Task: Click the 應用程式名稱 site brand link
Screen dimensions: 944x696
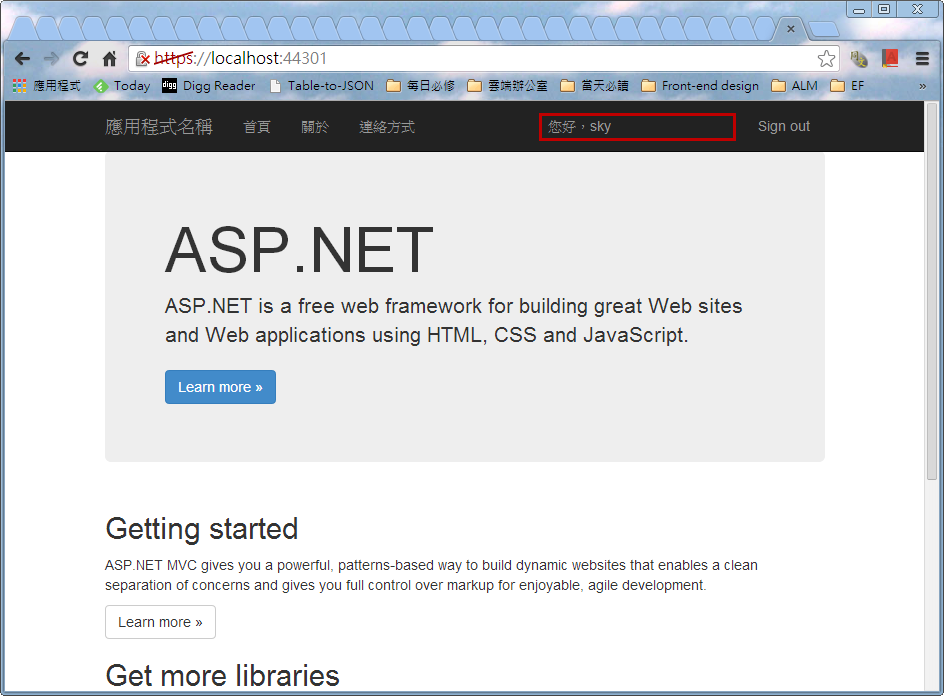Action: click(x=159, y=127)
